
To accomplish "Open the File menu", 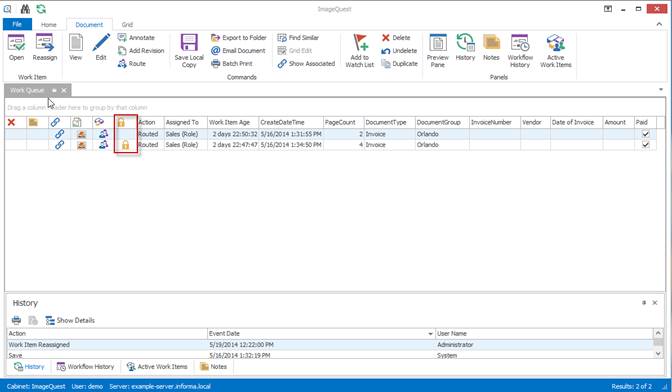I will point(17,24).
